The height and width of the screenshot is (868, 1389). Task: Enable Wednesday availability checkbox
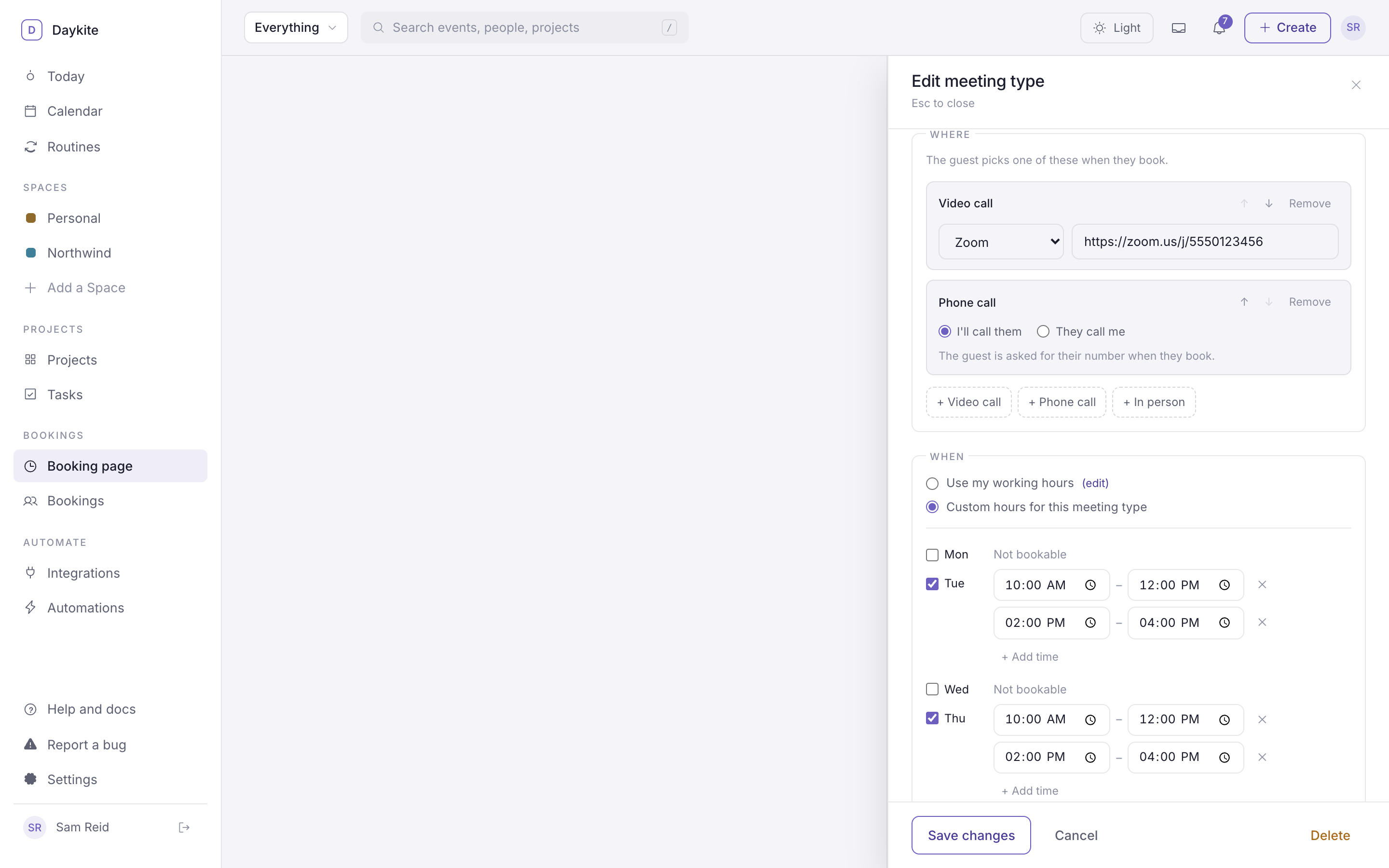click(932, 689)
